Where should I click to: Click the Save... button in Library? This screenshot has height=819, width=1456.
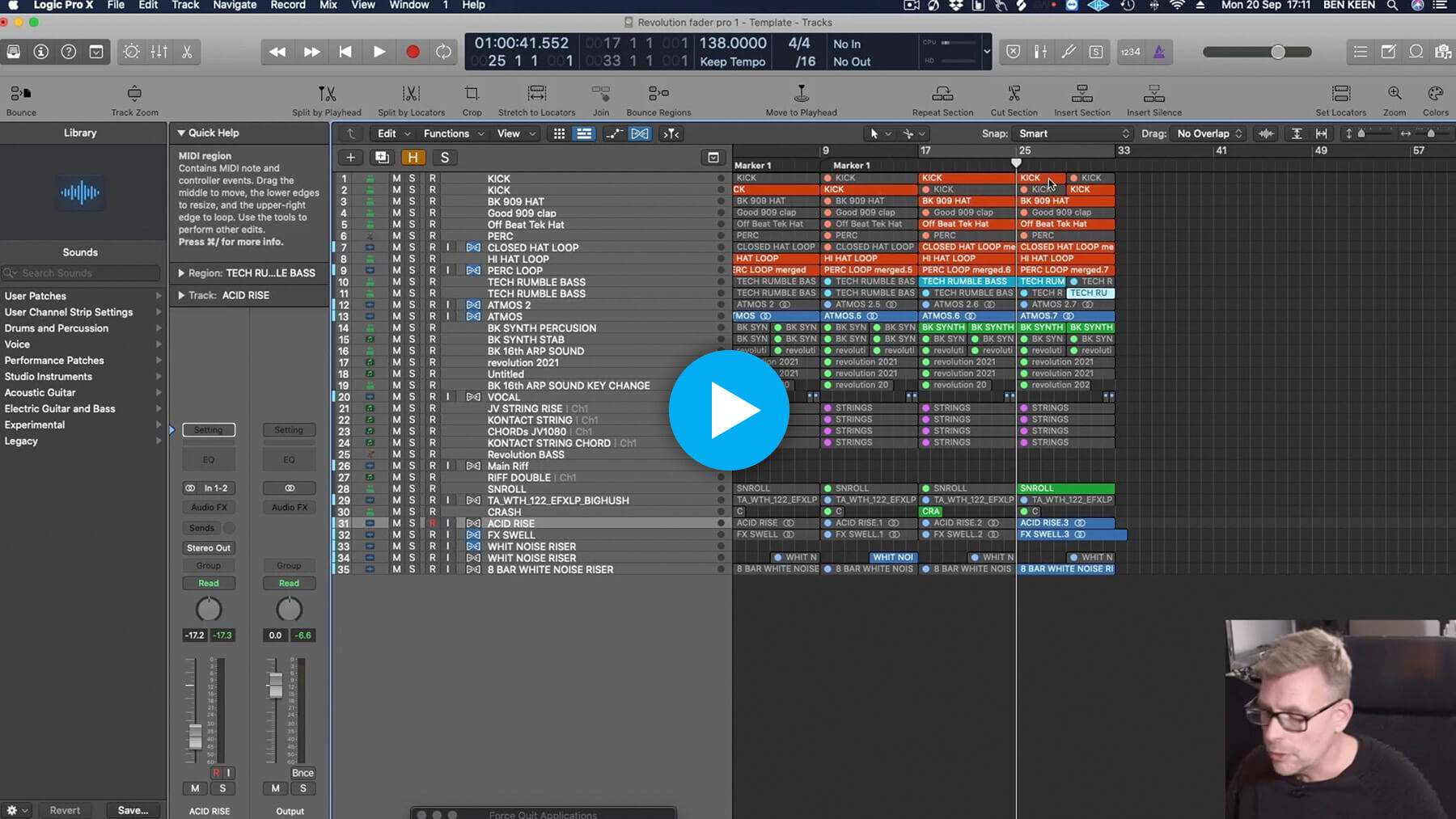(133, 810)
